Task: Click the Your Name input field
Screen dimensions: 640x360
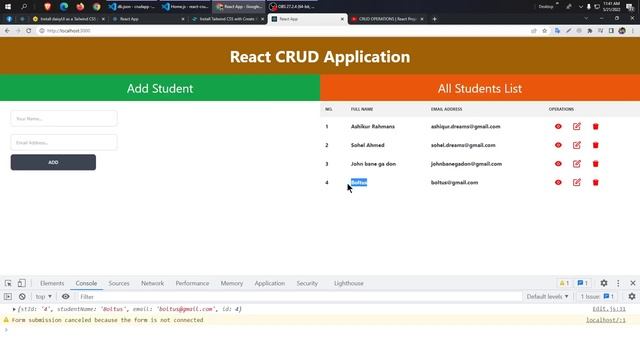Action: pyautogui.click(x=64, y=119)
